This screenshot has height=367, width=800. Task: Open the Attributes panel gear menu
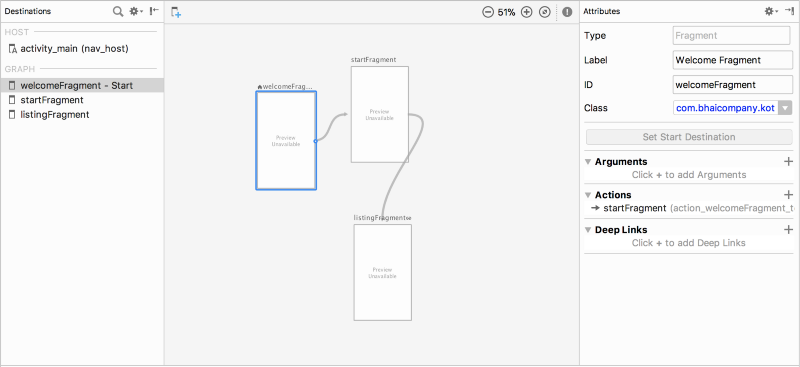pyautogui.click(x=771, y=11)
